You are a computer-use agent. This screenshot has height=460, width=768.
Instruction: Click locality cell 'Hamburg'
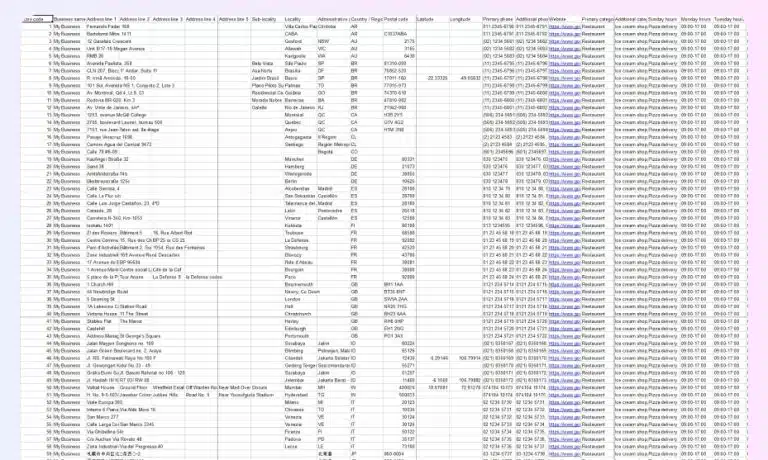294,167
